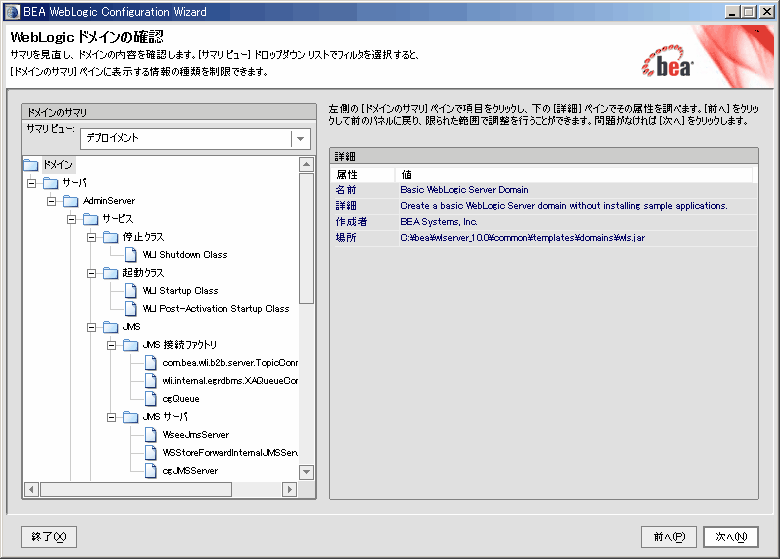Click the WLI Shutdown Class document icon
This screenshot has width=780, height=559.
(x=131, y=255)
